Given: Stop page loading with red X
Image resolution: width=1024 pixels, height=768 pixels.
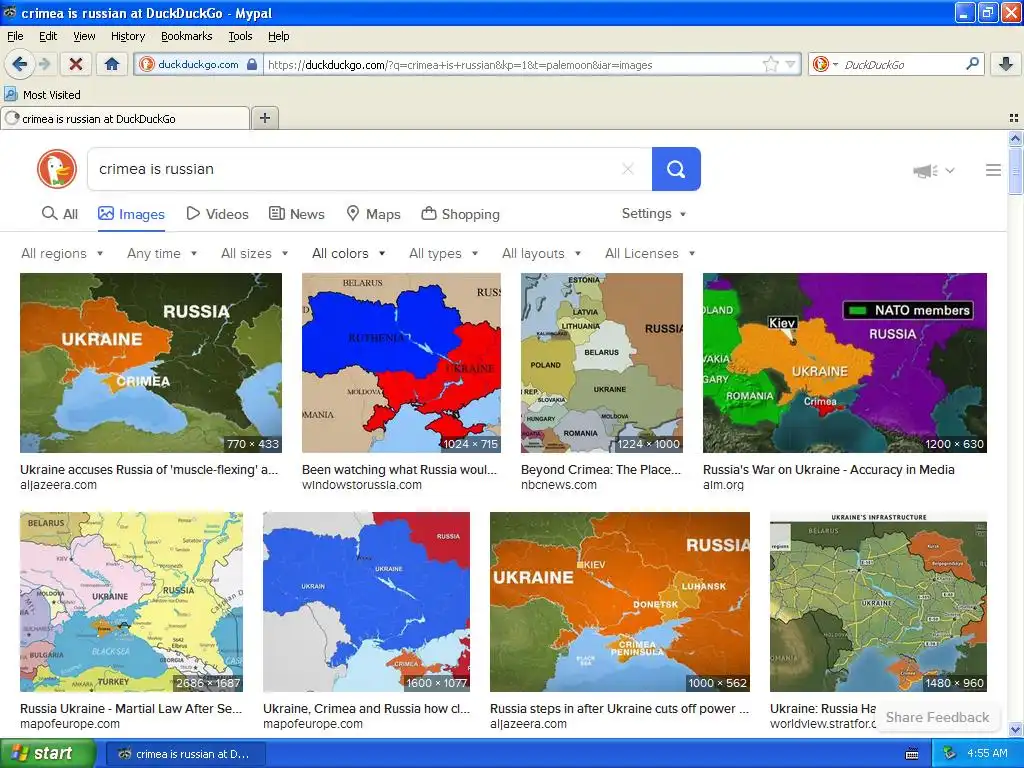Looking at the screenshot, I should tap(76, 64).
